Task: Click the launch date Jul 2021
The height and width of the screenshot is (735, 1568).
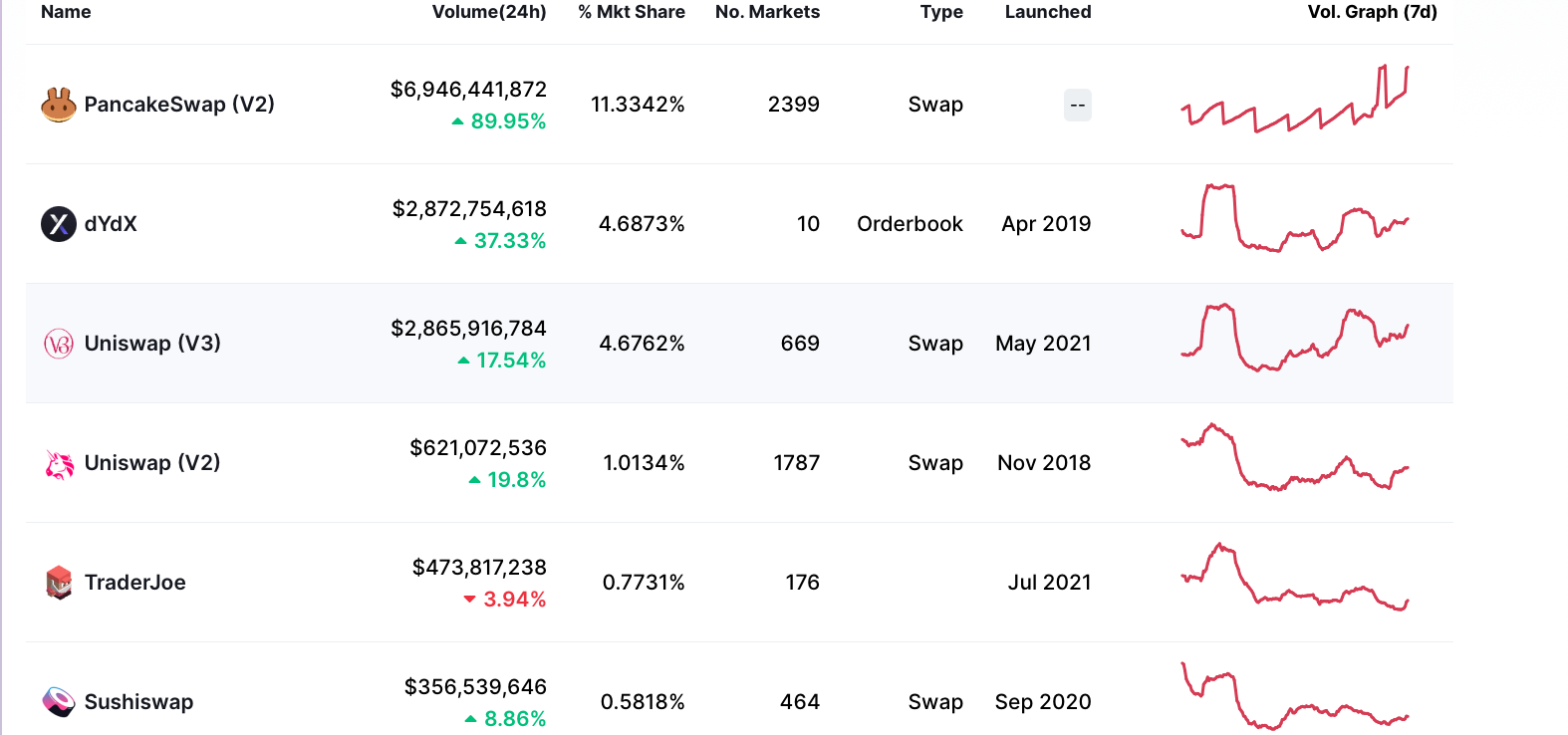Action: tap(1049, 583)
